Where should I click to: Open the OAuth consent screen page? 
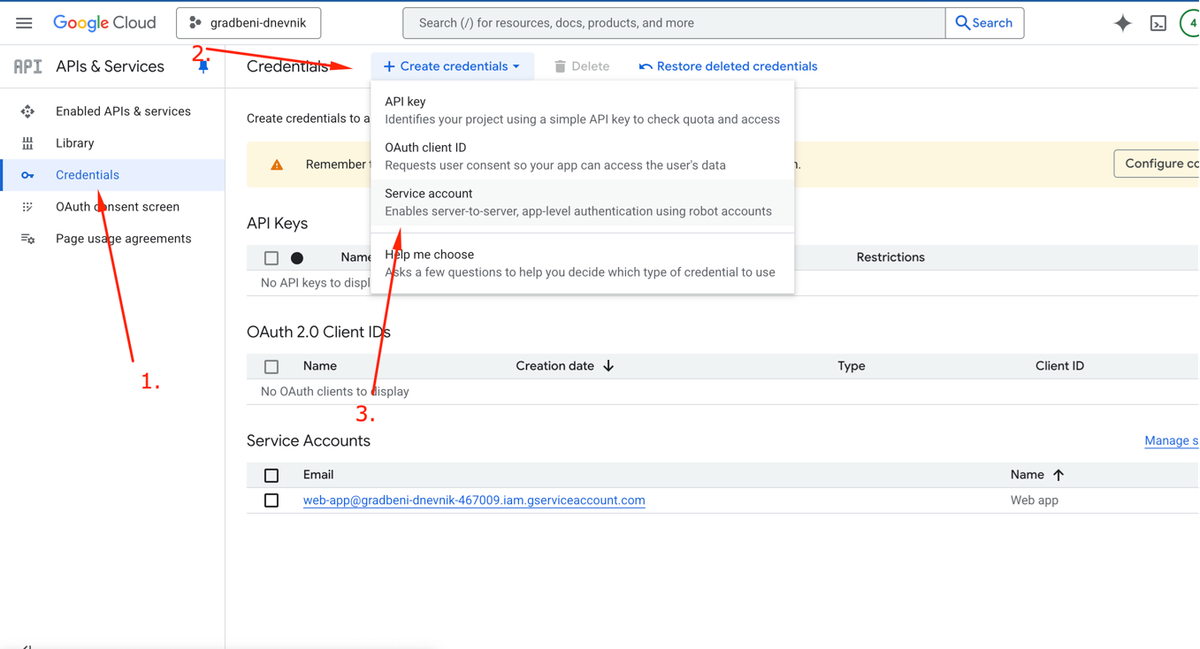tap(118, 207)
